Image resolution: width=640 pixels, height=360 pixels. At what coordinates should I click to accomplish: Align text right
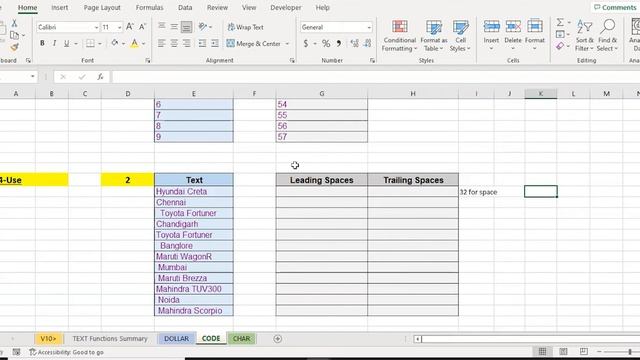pyautogui.click(x=187, y=43)
